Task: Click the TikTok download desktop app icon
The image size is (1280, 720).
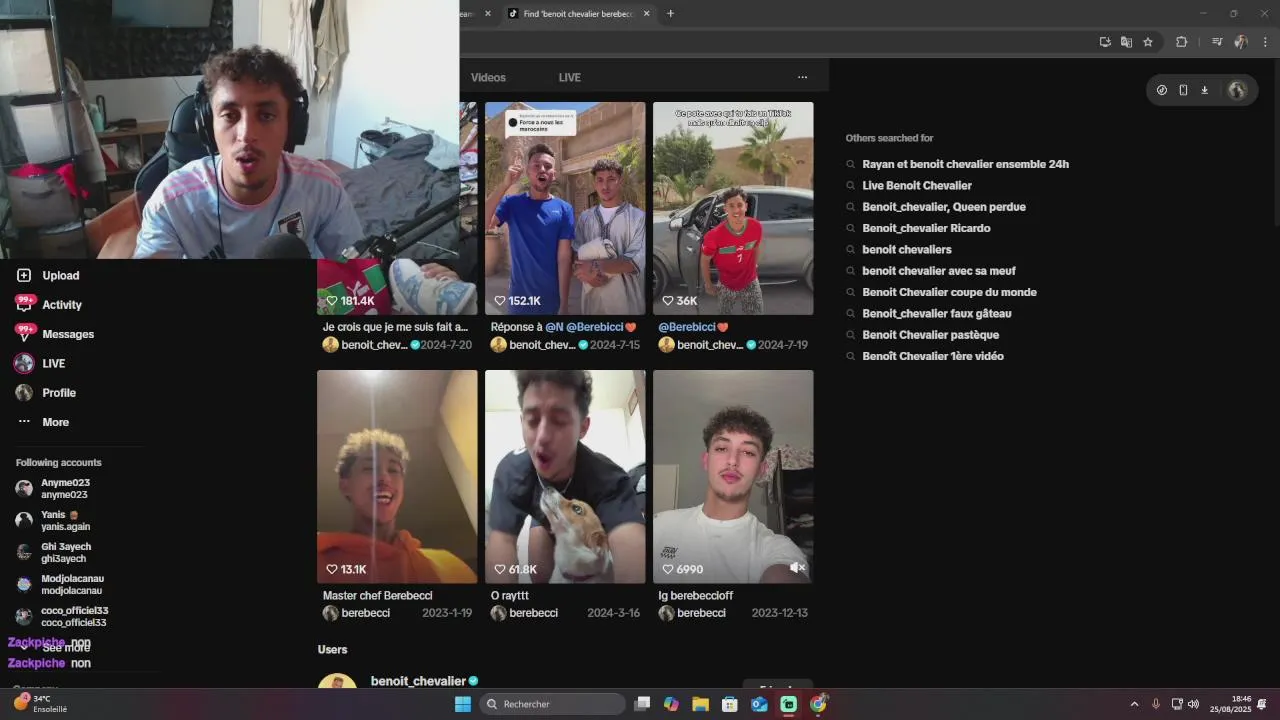Action: (1204, 90)
